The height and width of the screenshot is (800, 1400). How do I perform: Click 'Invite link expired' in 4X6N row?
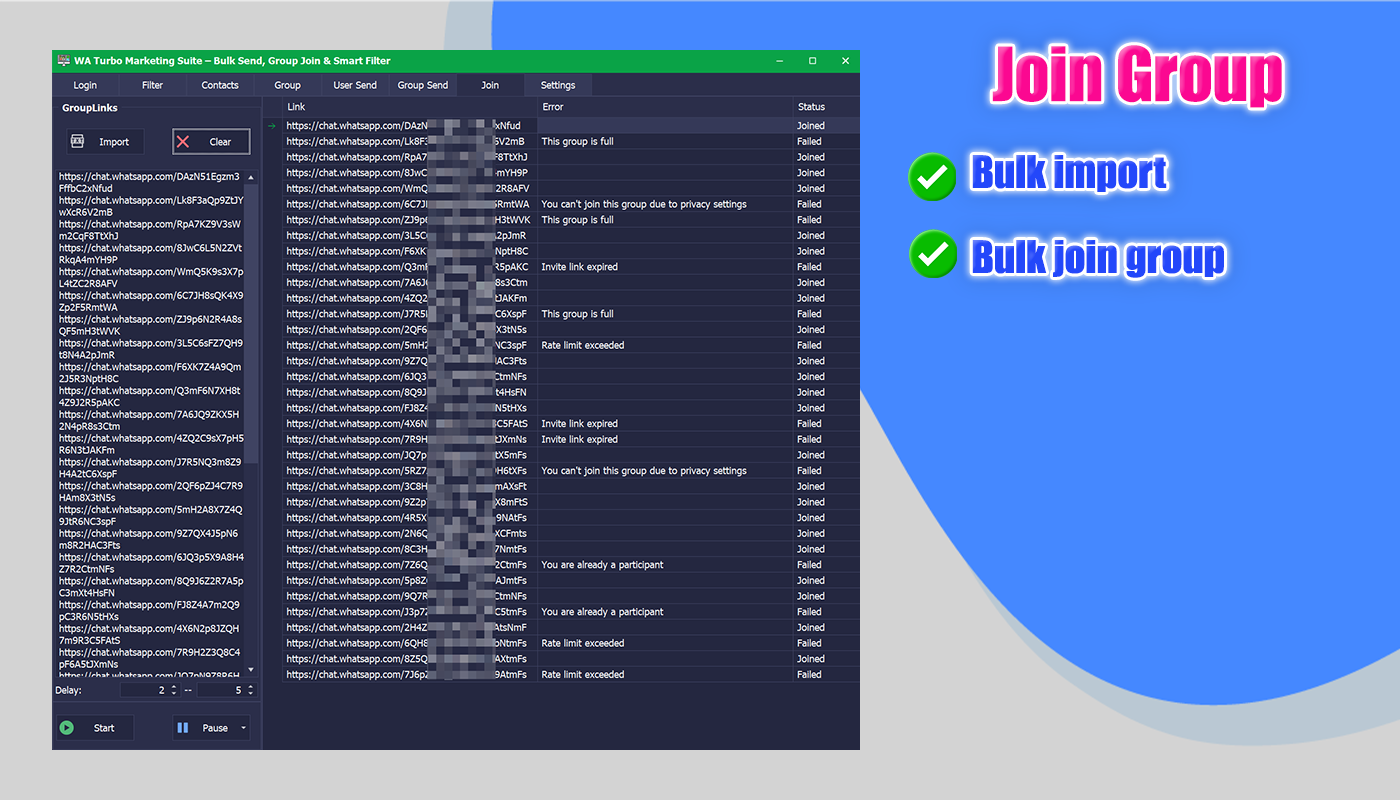pyautogui.click(x=580, y=424)
